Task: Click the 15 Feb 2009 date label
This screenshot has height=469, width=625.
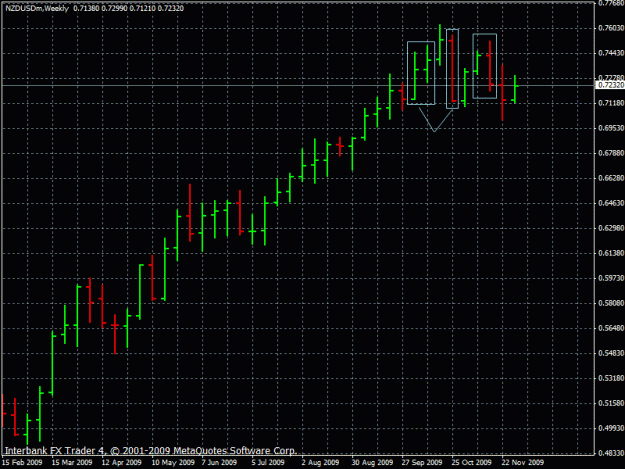Action: point(22,462)
